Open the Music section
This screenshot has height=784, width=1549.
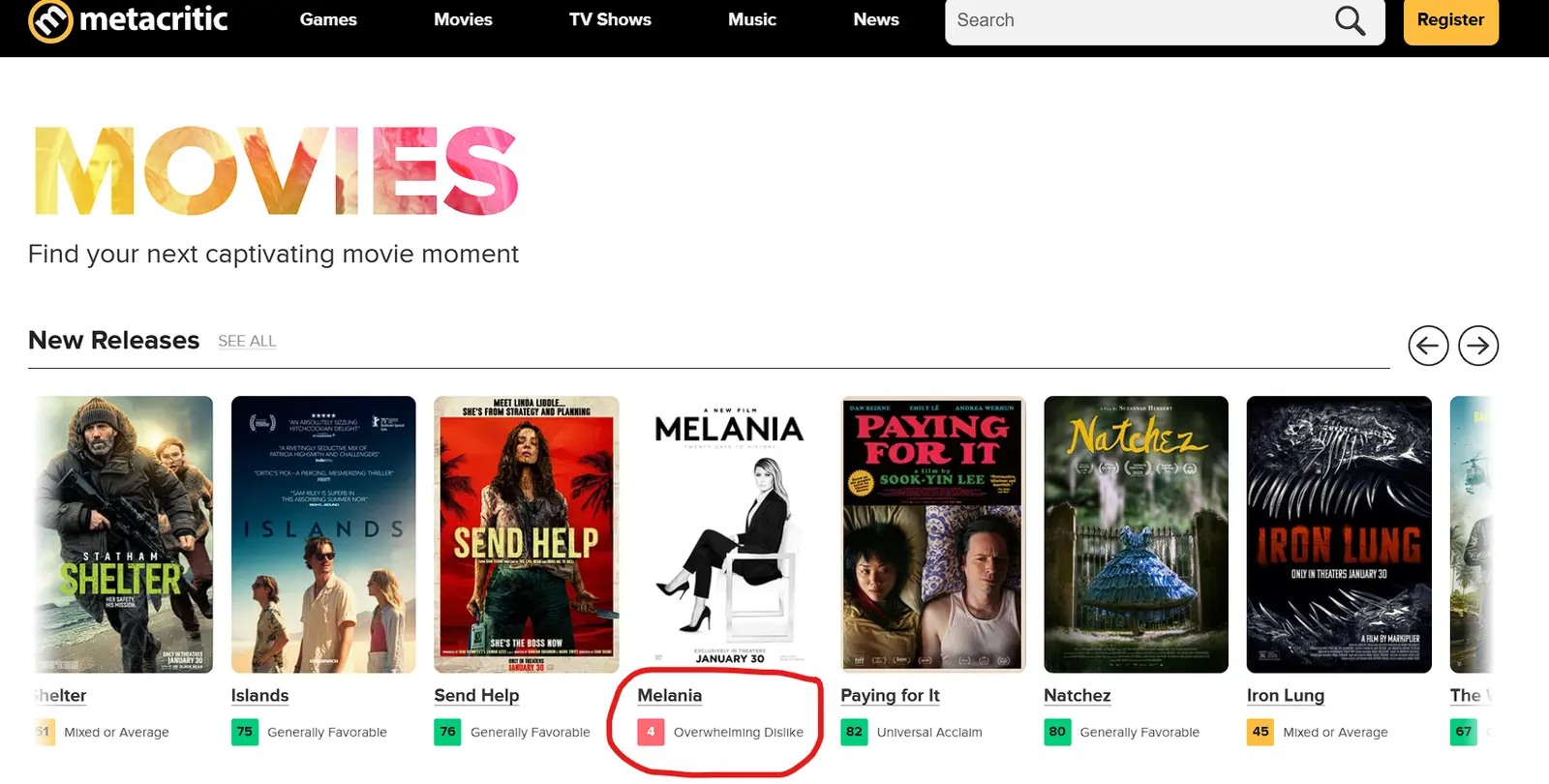(x=752, y=19)
